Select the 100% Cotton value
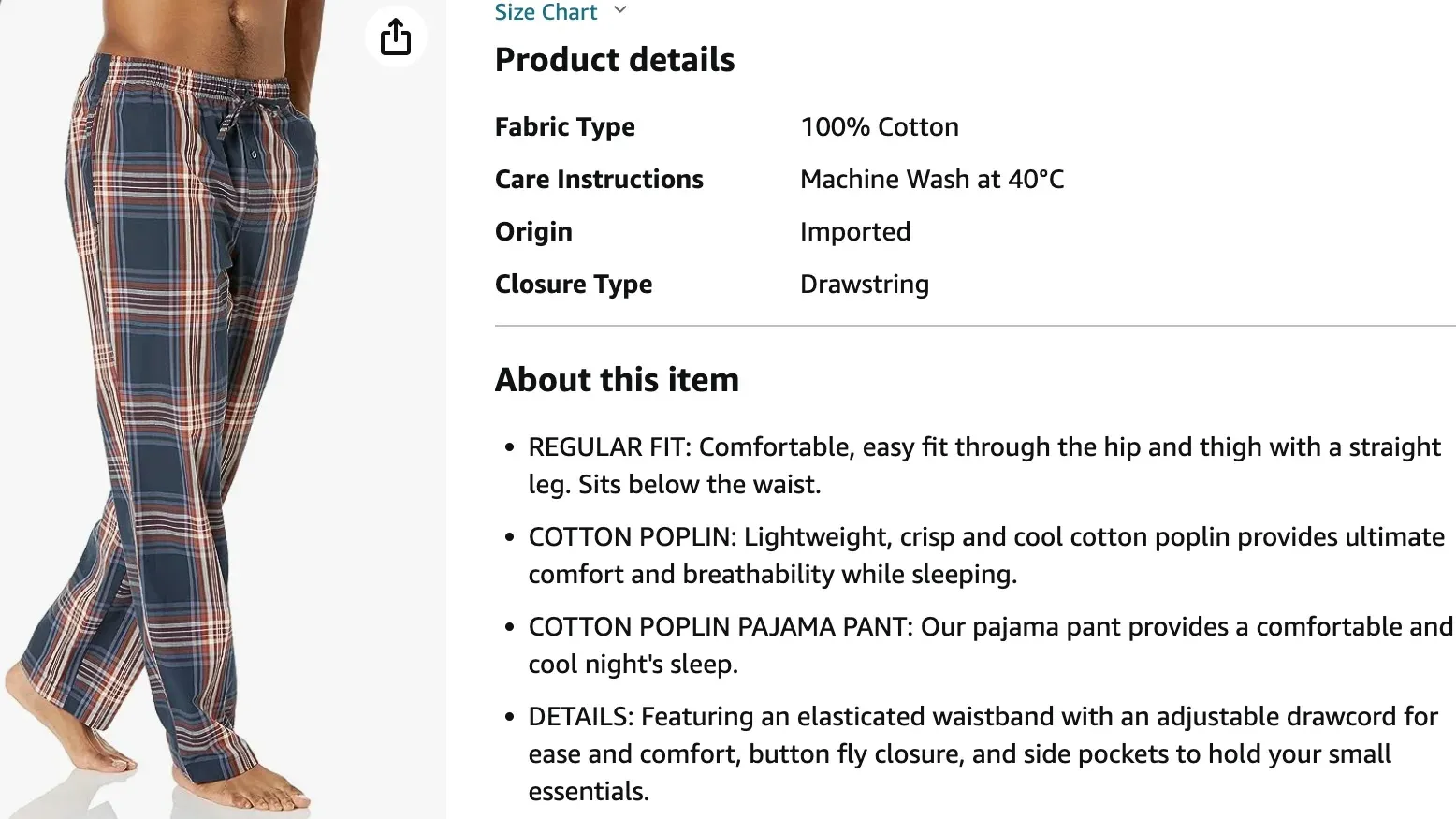Image resolution: width=1456 pixels, height=819 pixels. [879, 126]
